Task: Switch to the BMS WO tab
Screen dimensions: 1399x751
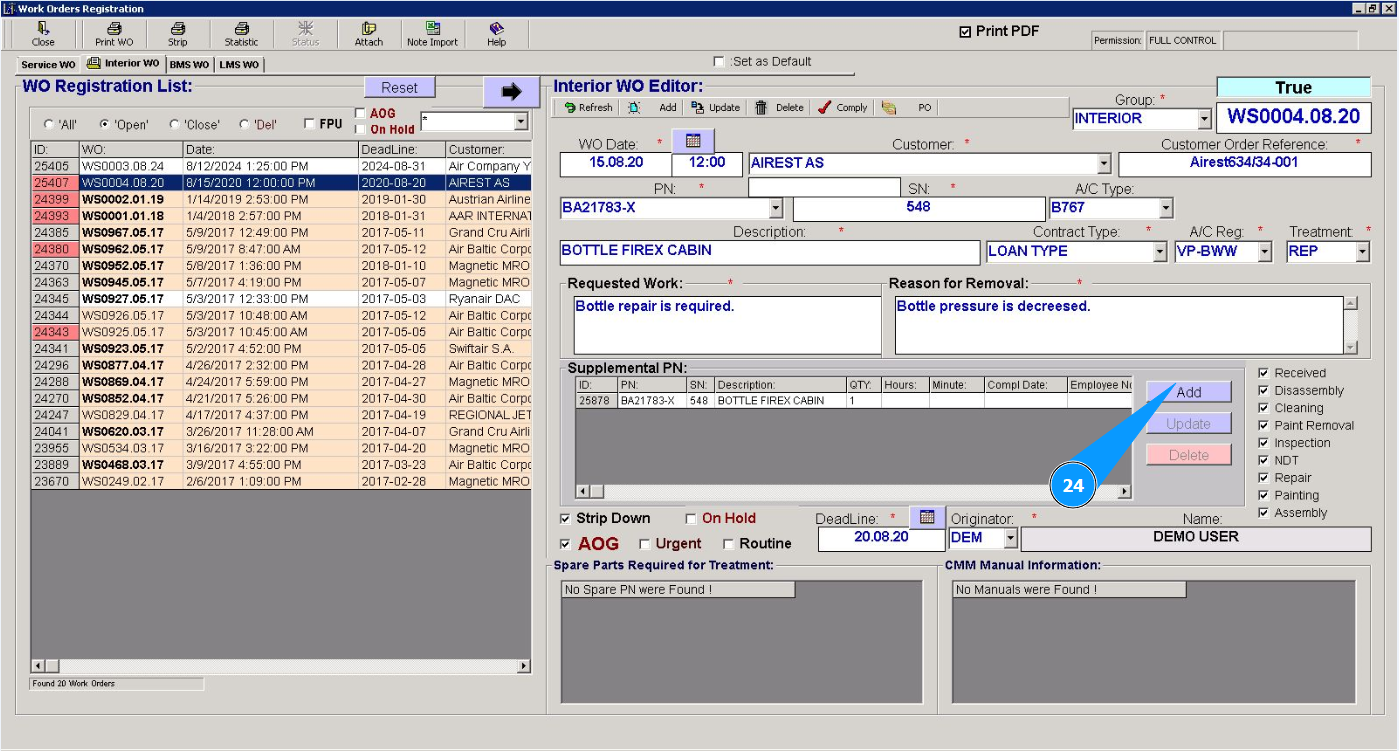Action: click(x=189, y=65)
